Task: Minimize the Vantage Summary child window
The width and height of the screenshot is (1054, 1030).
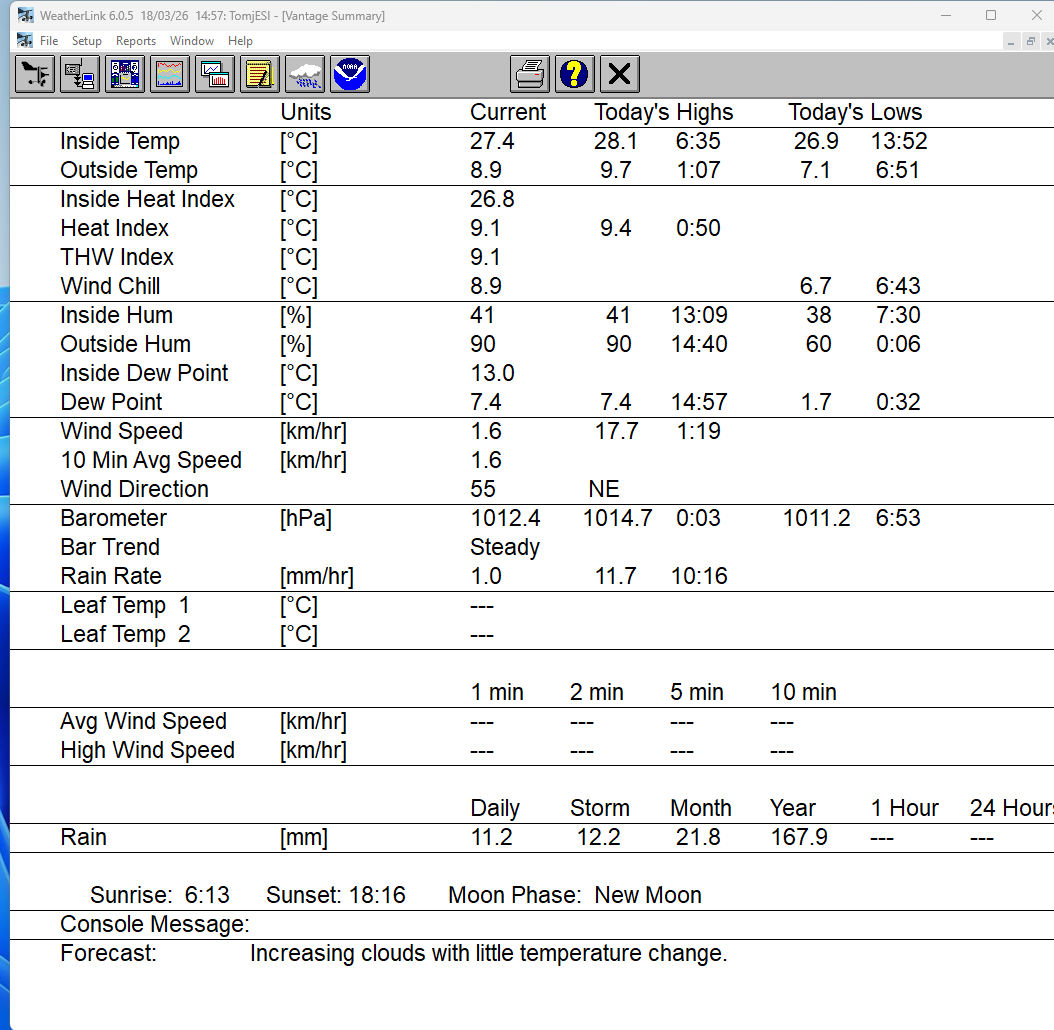Action: 1012,41
